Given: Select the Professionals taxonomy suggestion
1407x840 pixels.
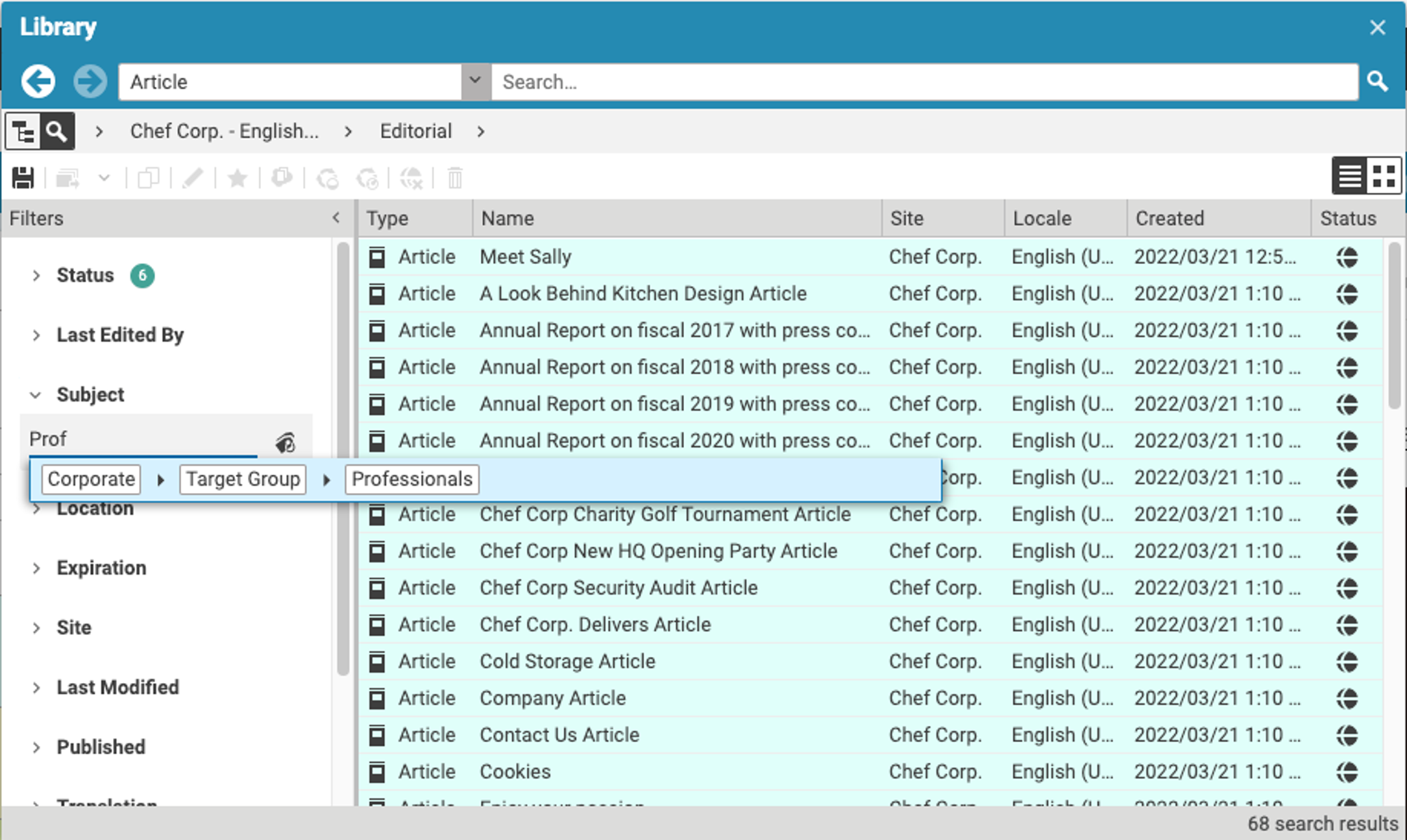Looking at the screenshot, I should click(412, 479).
